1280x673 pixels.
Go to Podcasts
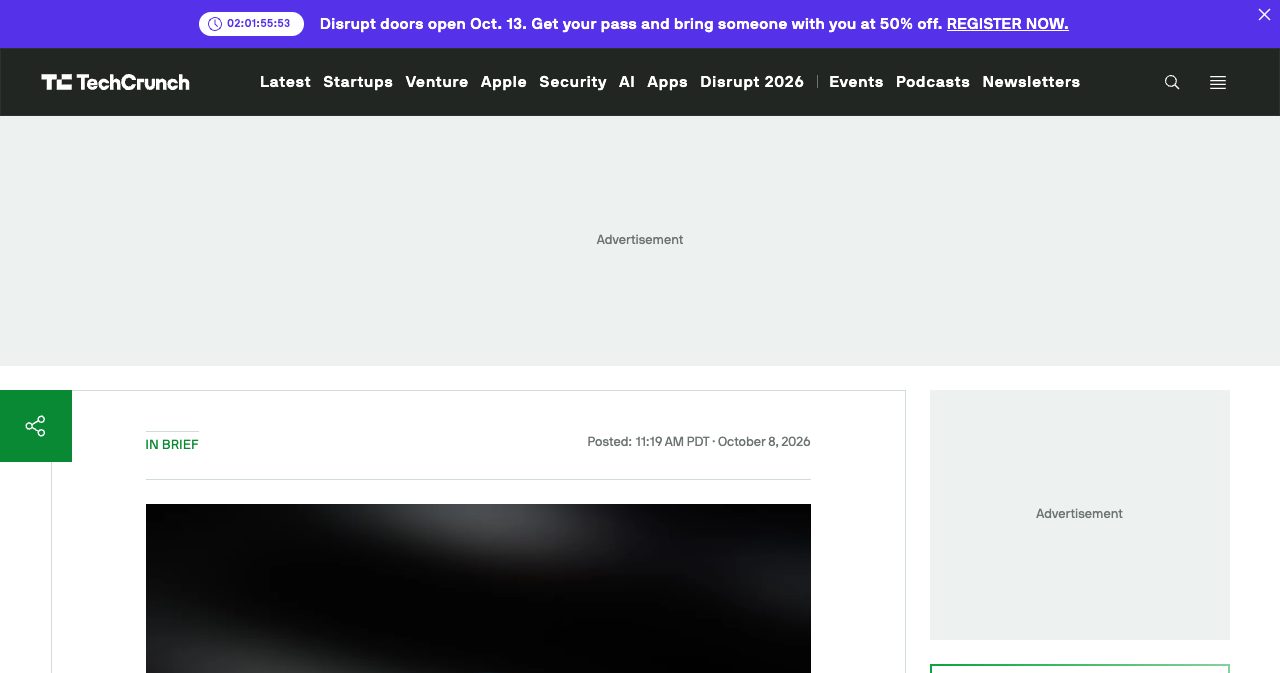point(933,82)
